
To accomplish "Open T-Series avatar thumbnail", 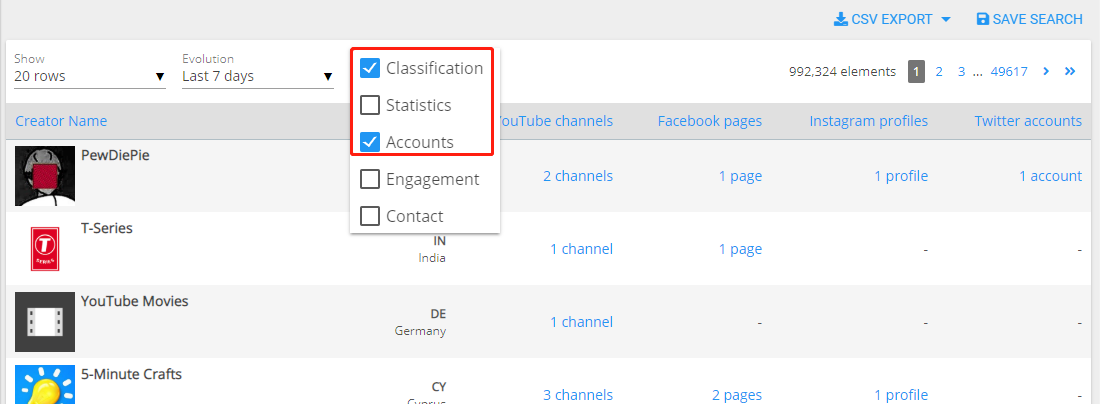I will (x=45, y=249).
